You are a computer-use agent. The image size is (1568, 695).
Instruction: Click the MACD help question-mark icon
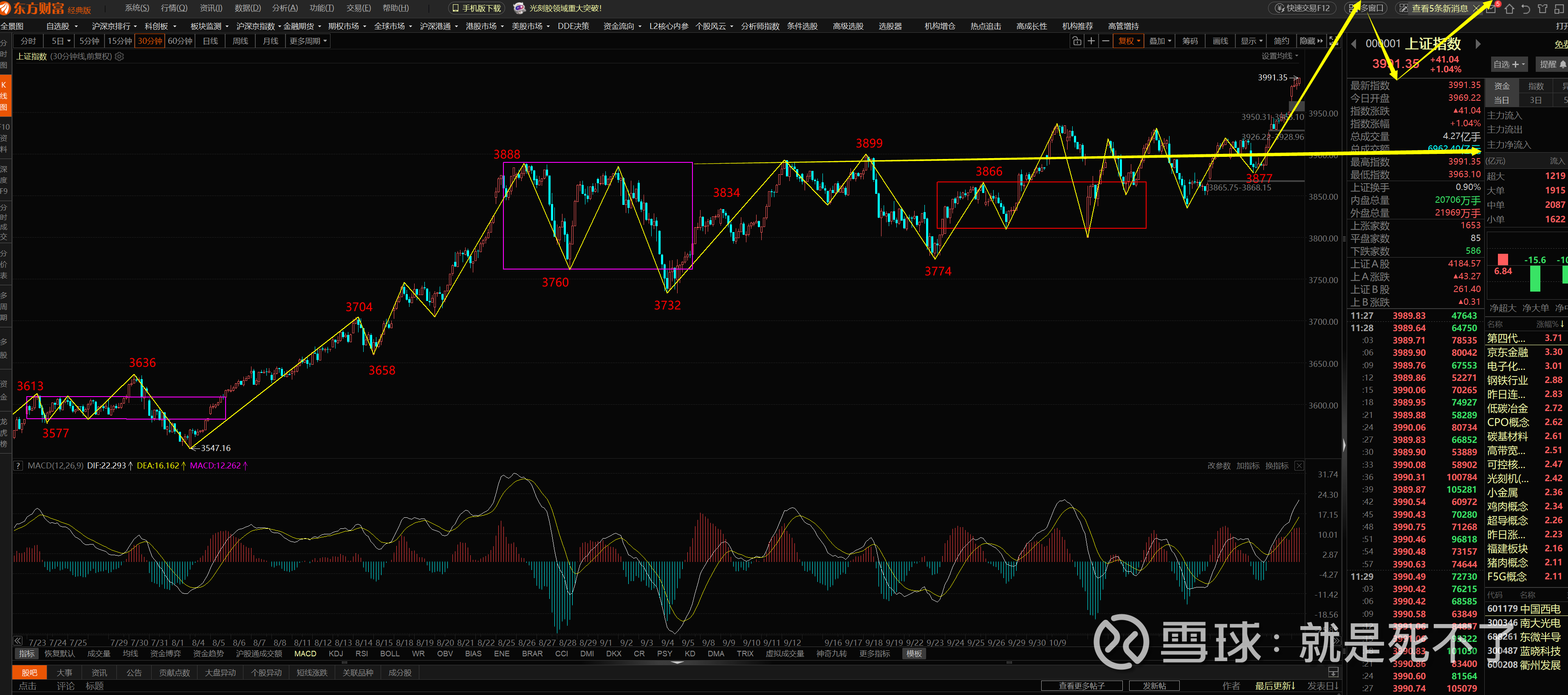pos(19,465)
